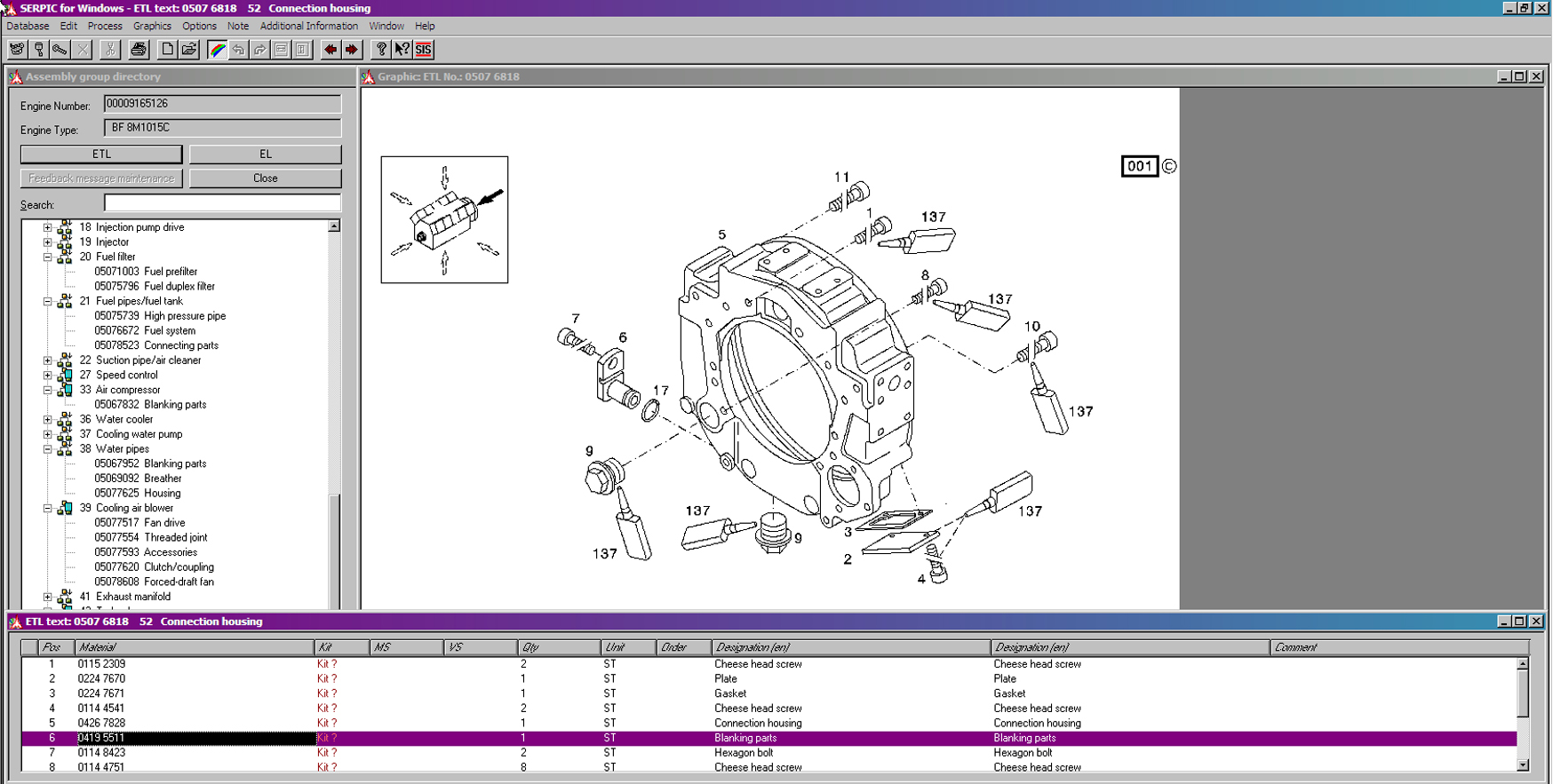Image resolution: width=1553 pixels, height=784 pixels.
Task: Expand the 18 Injection pump drive node
Action: click(x=48, y=227)
